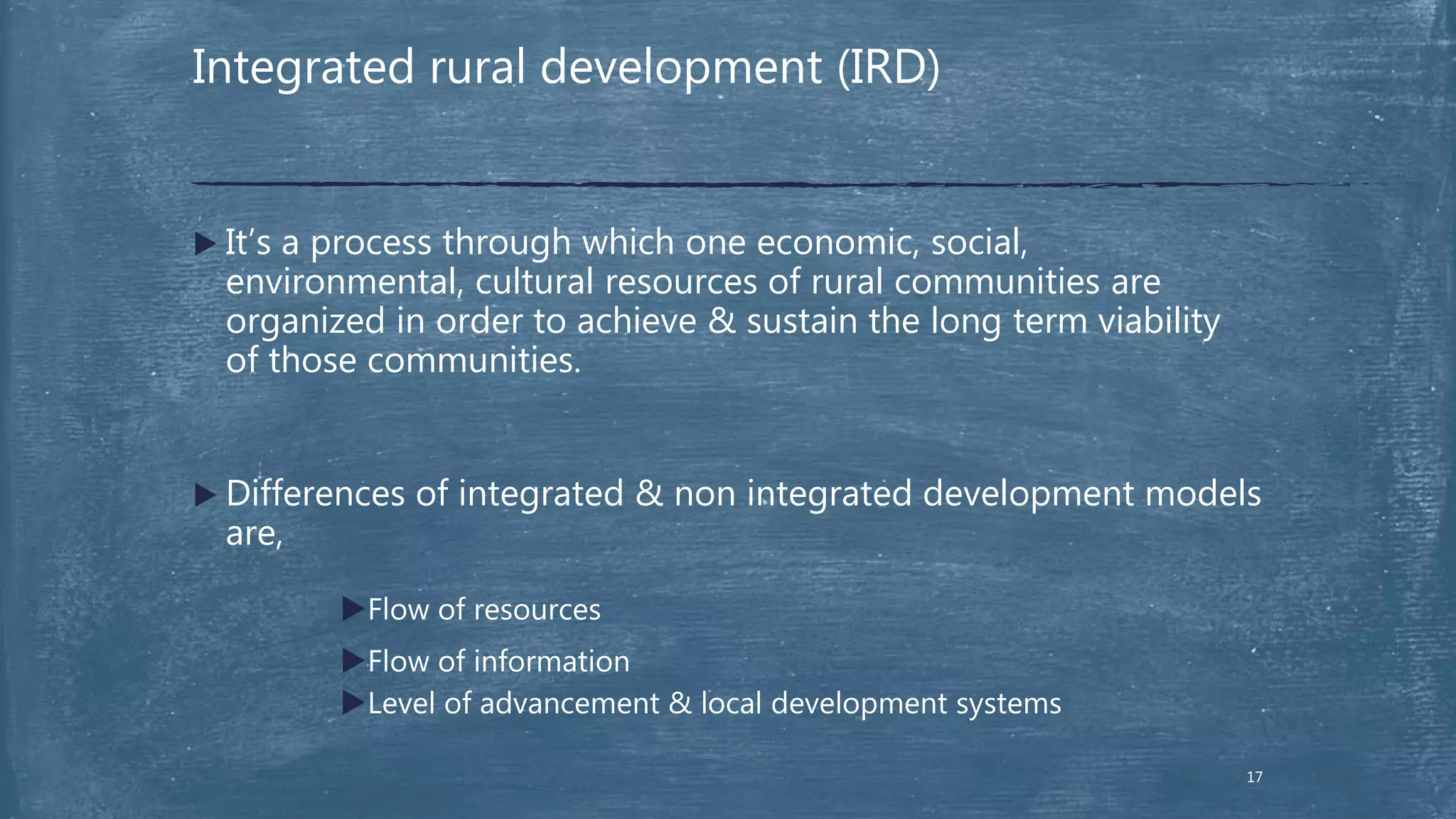The width and height of the screenshot is (1456, 819).
Task: Click the 'Flow of resources' bullet text
Action: tap(484, 610)
